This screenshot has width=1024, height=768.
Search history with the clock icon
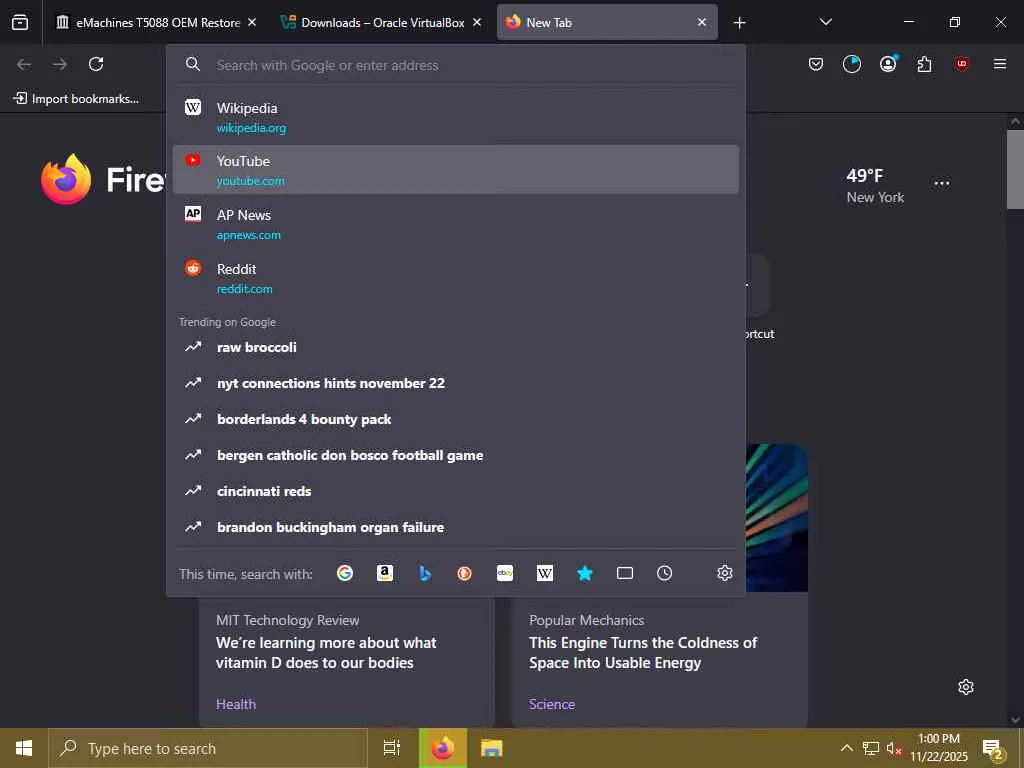[x=664, y=573]
